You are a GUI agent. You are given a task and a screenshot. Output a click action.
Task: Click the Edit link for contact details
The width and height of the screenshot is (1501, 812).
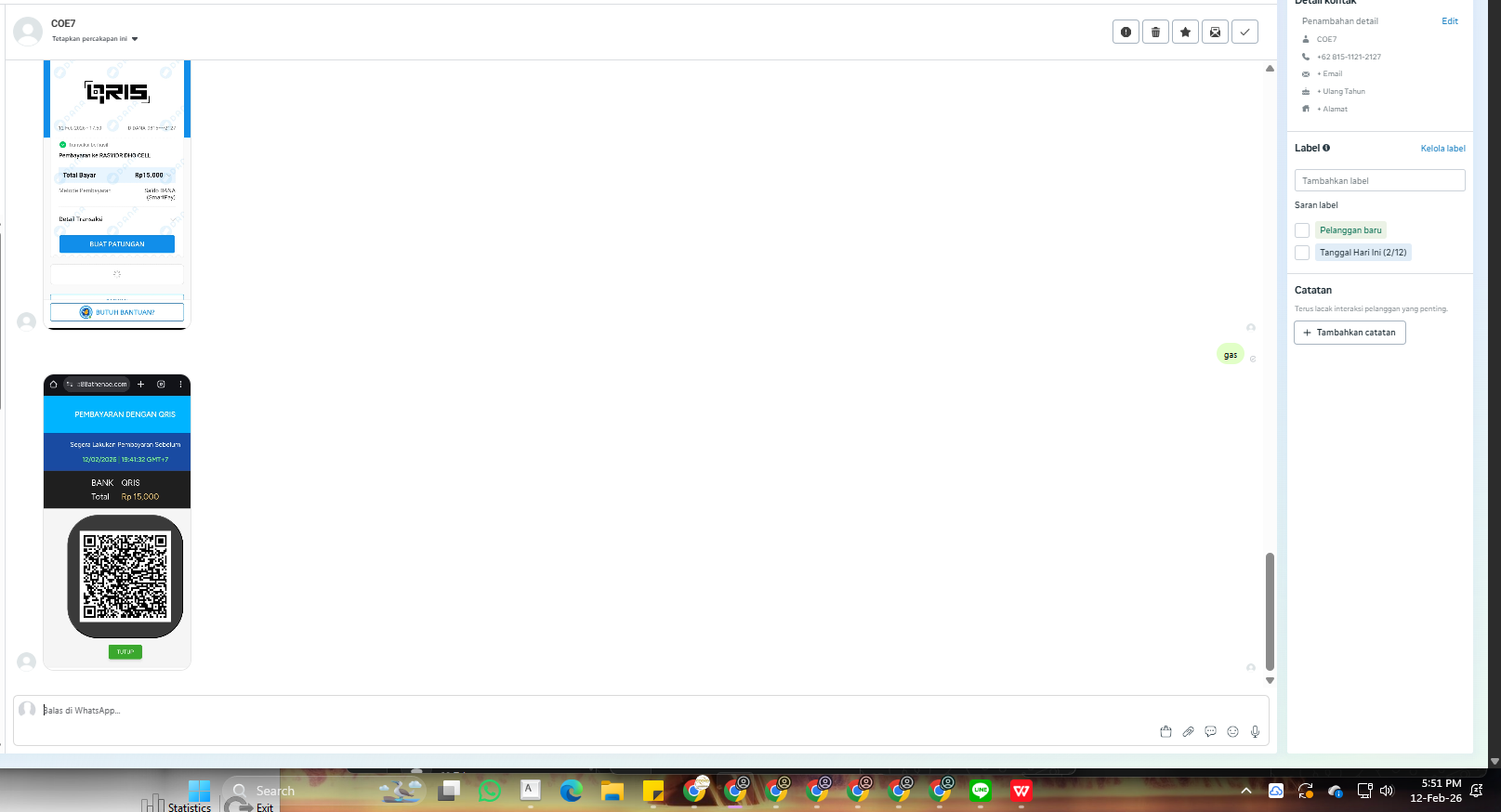click(1450, 21)
